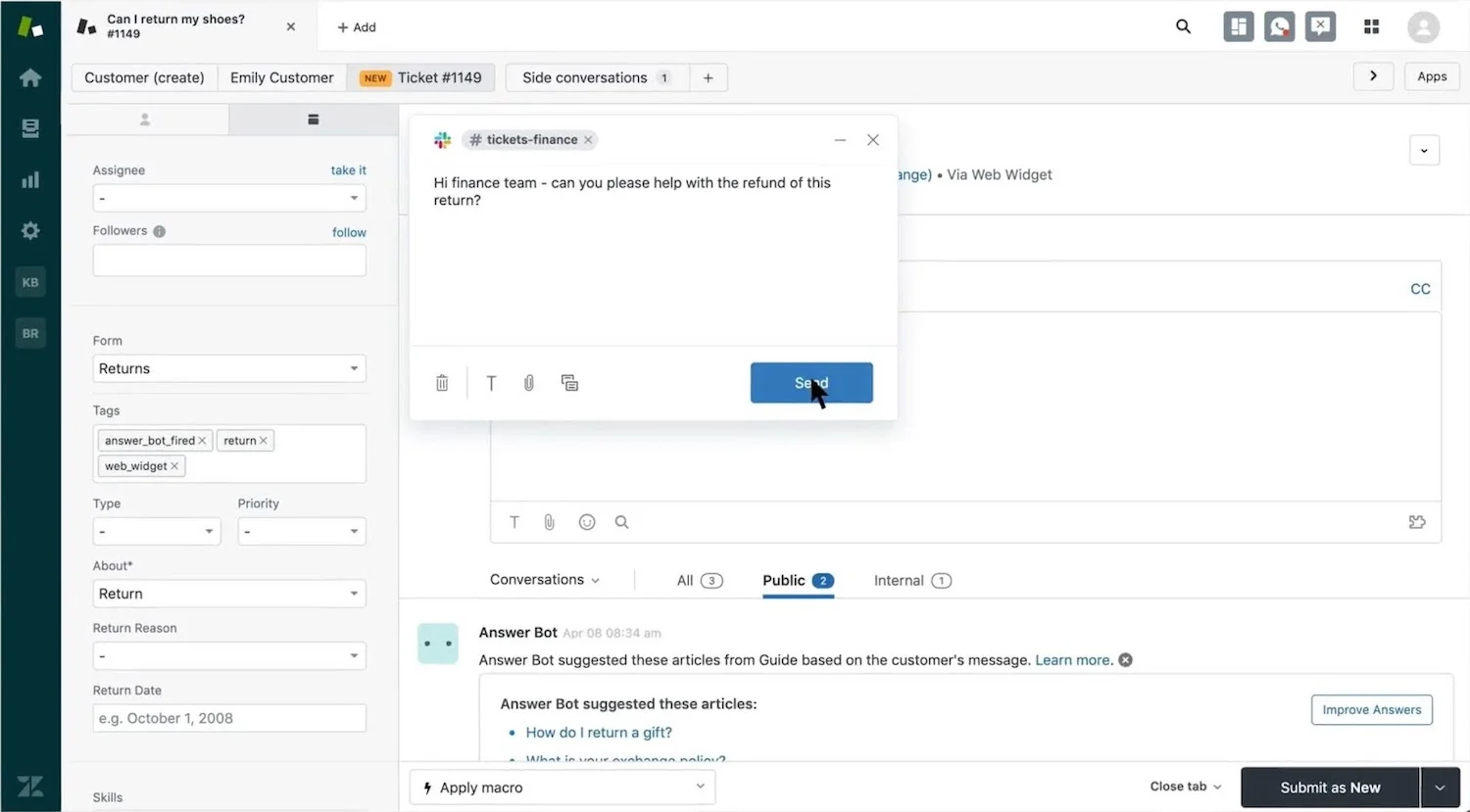Viewport: 1470px width, 812px height.
Task: Click the Return Date input field
Action: 229,718
